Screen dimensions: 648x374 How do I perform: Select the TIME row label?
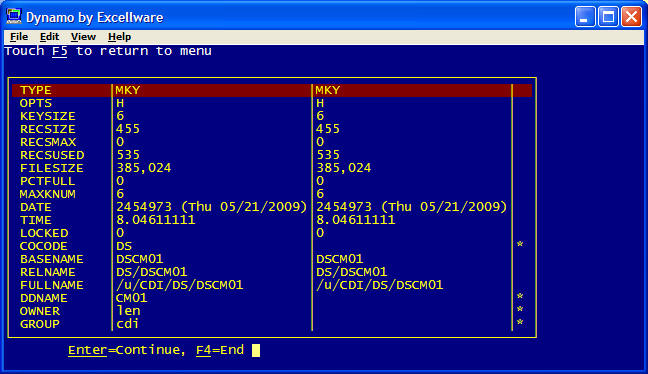pyautogui.click(x=36, y=220)
